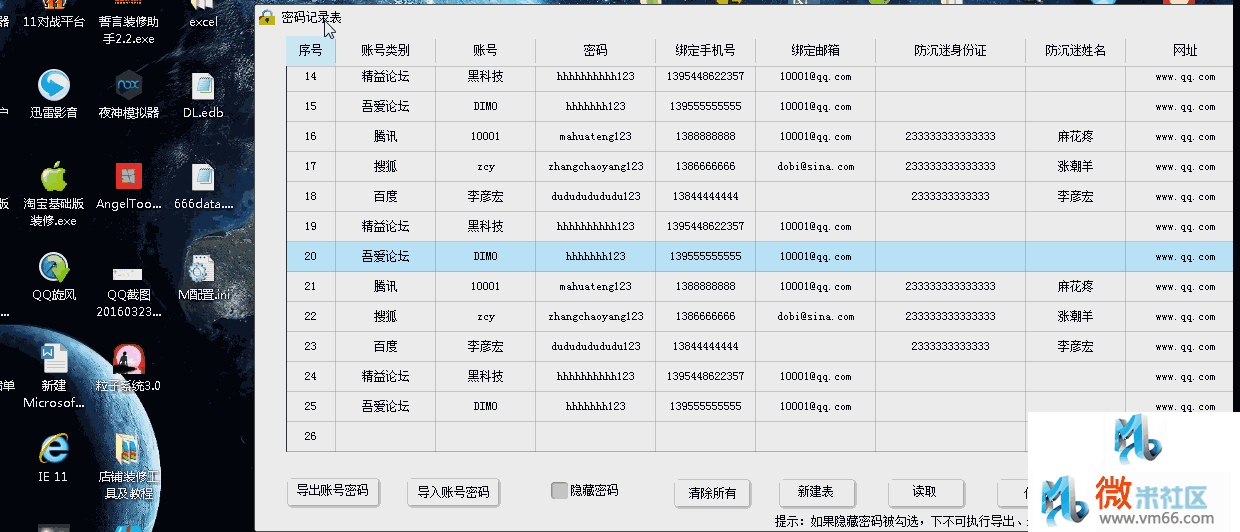Select 吾爱论坛 in row 15
The width and height of the screenshot is (1240, 532).
[x=385, y=107]
